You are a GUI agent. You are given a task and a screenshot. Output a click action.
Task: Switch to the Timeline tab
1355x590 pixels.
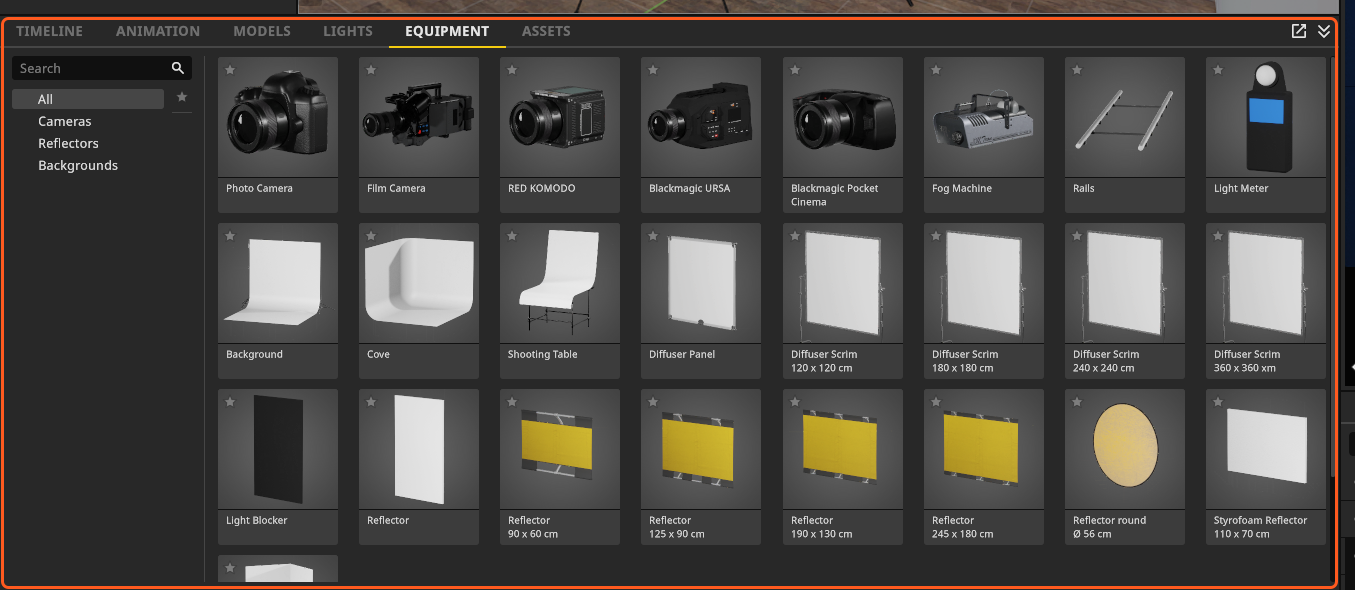tap(50, 31)
